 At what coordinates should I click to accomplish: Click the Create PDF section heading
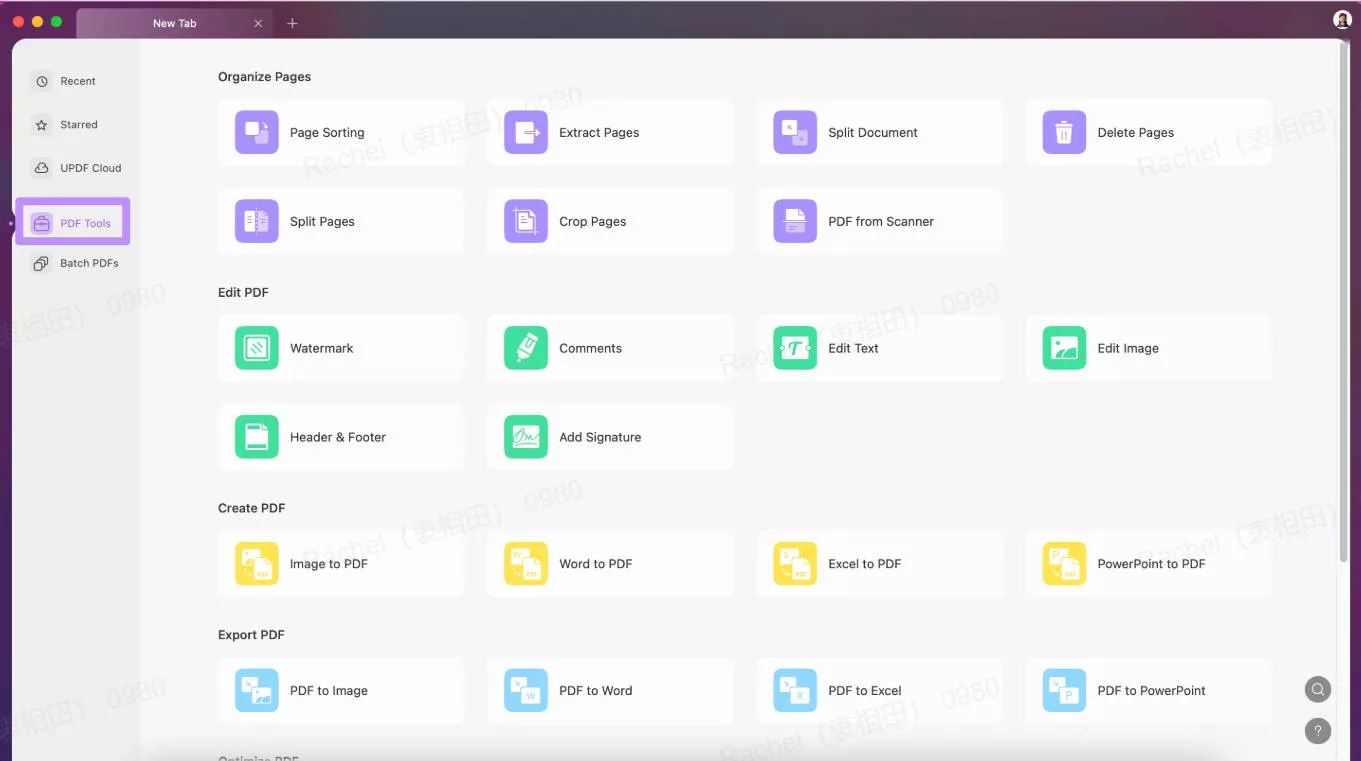coord(252,508)
